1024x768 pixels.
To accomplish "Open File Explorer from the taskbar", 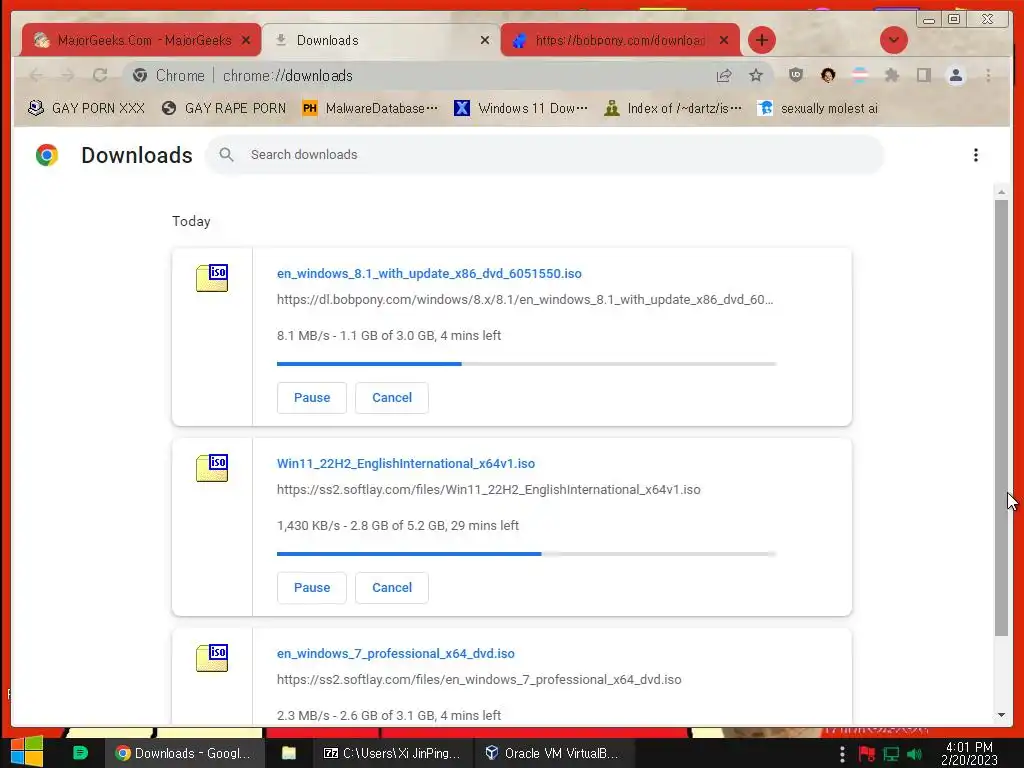I will 289,753.
